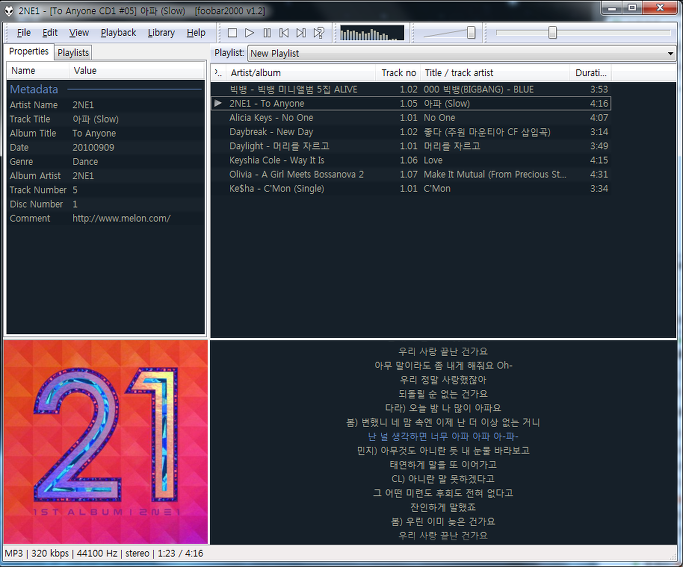Select Alicia Keys - No One row
This screenshot has height=567, width=683.
pyautogui.click(x=410, y=118)
